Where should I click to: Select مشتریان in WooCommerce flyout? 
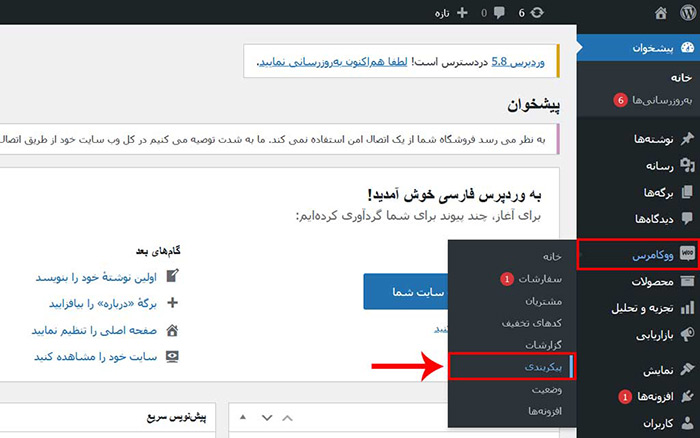pyautogui.click(x=543, y=301)
